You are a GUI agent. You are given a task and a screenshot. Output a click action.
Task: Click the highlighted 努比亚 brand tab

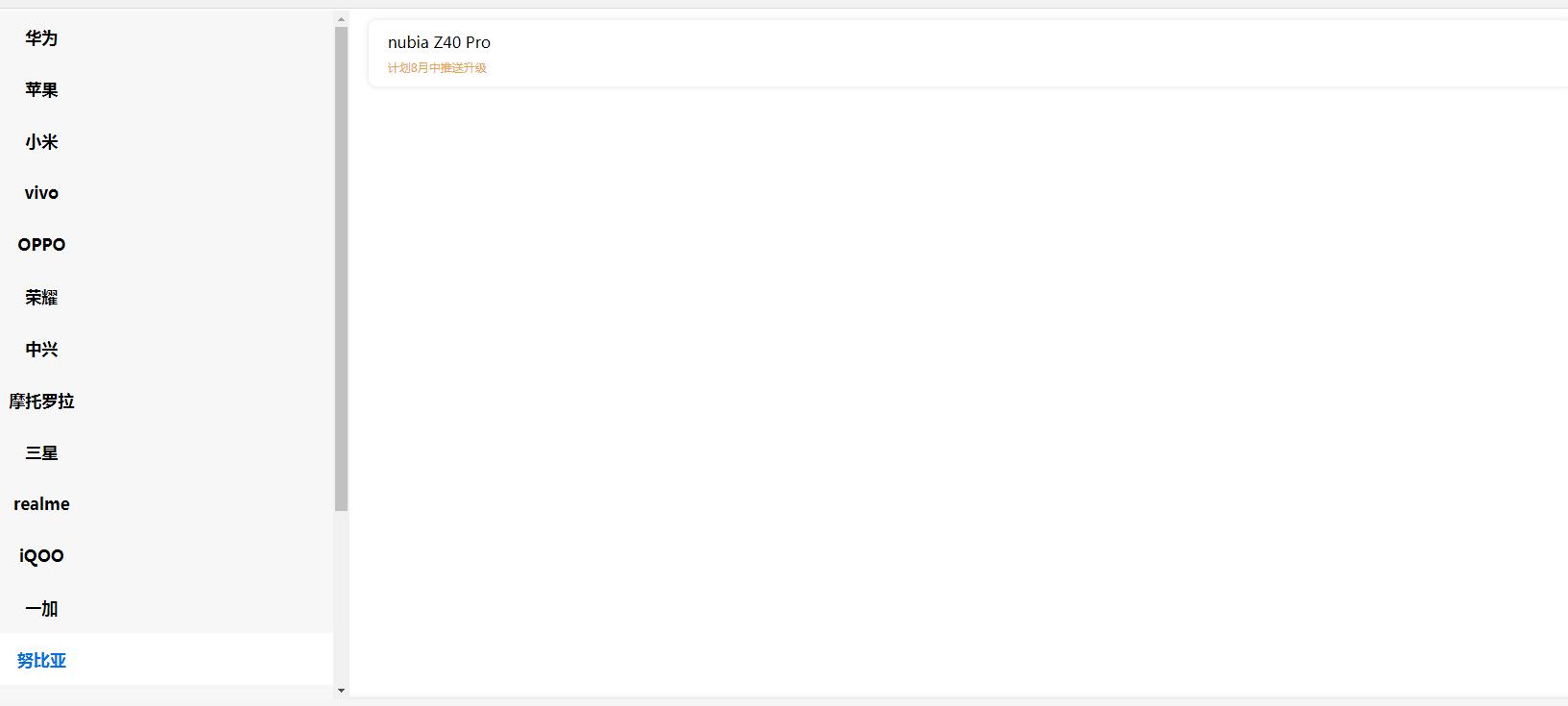click(41, 661)
